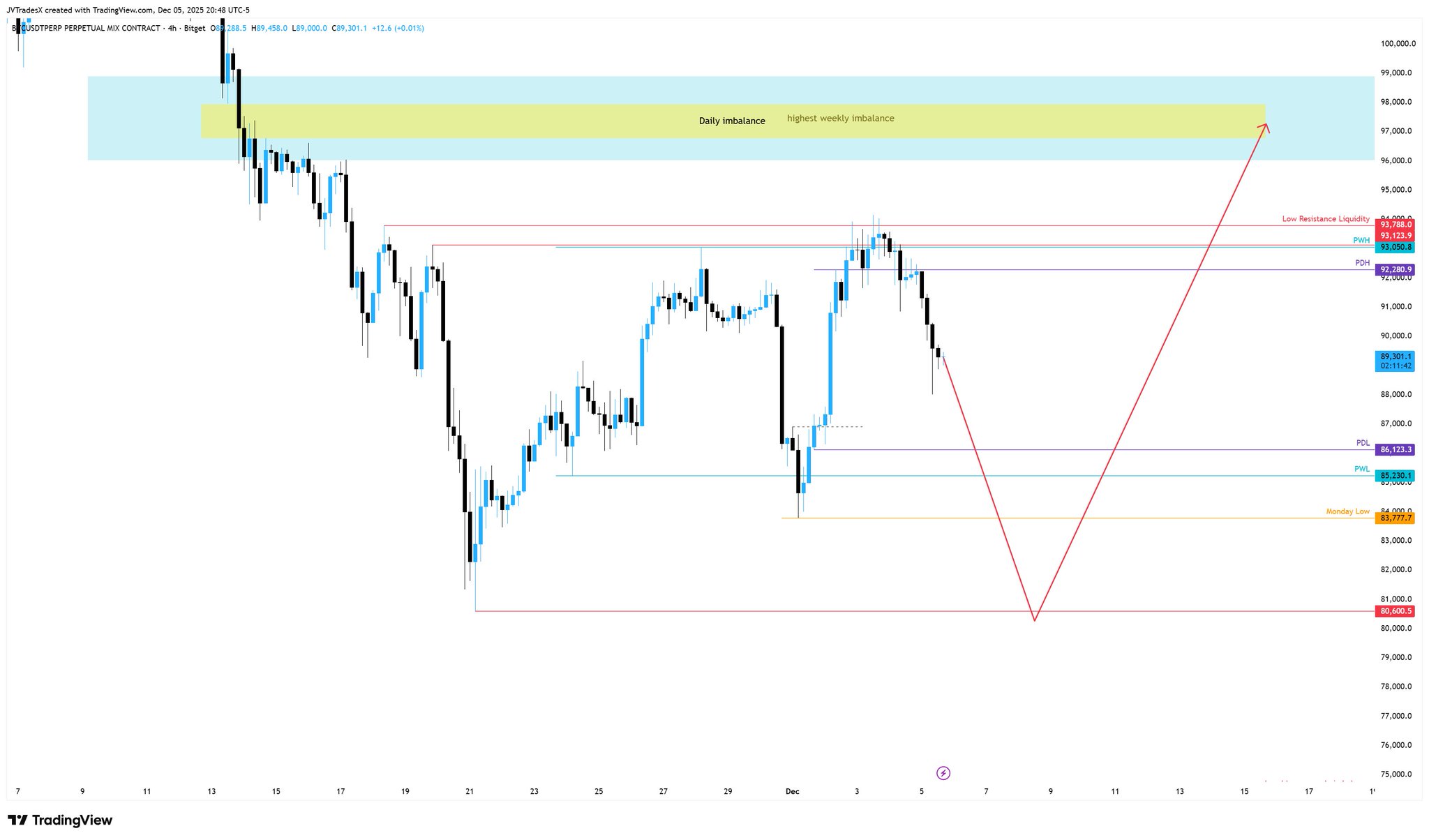Select the 93,788.0 red price tag
The height and width of the screenshot is (840, 1429).
1395,224
